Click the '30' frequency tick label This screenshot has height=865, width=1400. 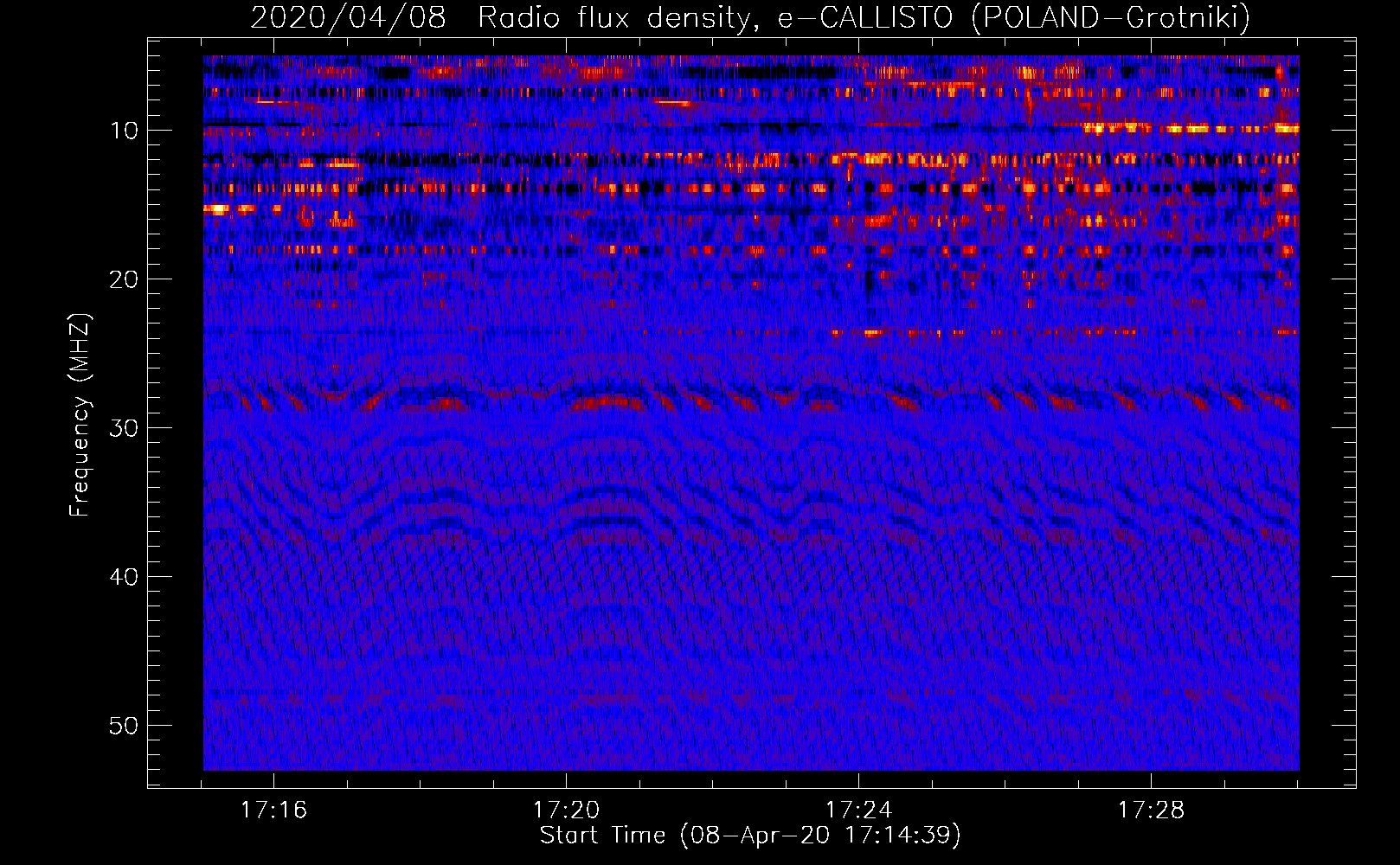[125, 428]
